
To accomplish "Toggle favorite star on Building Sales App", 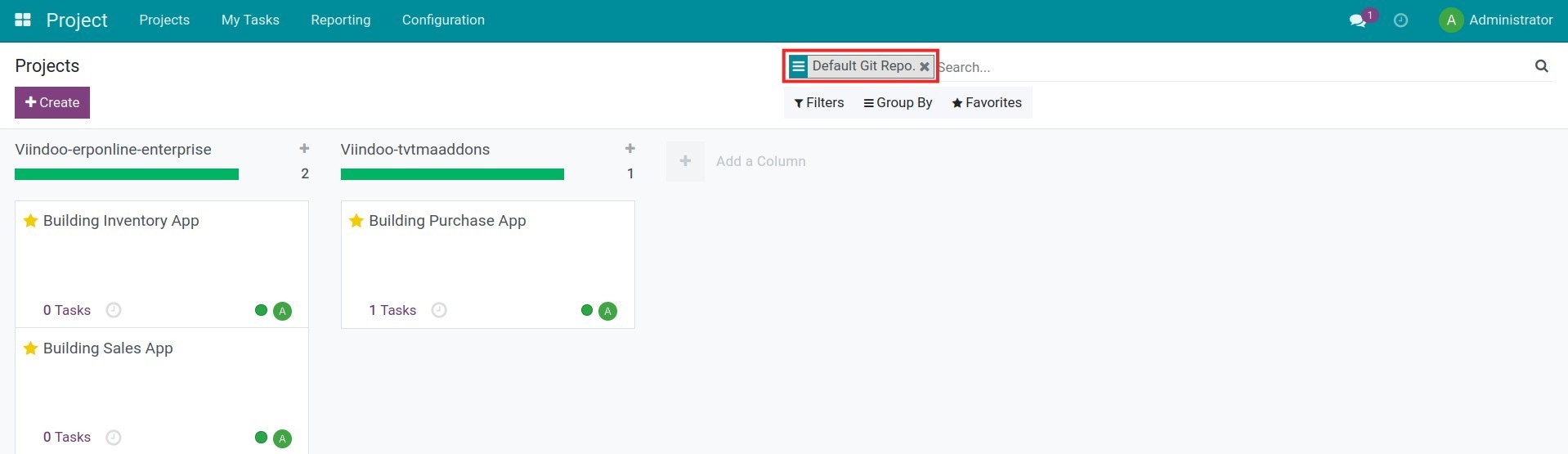I will click(31, 348).
